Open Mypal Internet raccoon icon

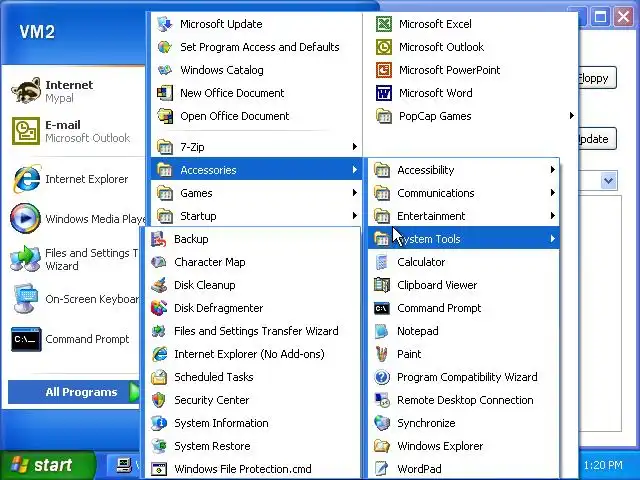26,91
